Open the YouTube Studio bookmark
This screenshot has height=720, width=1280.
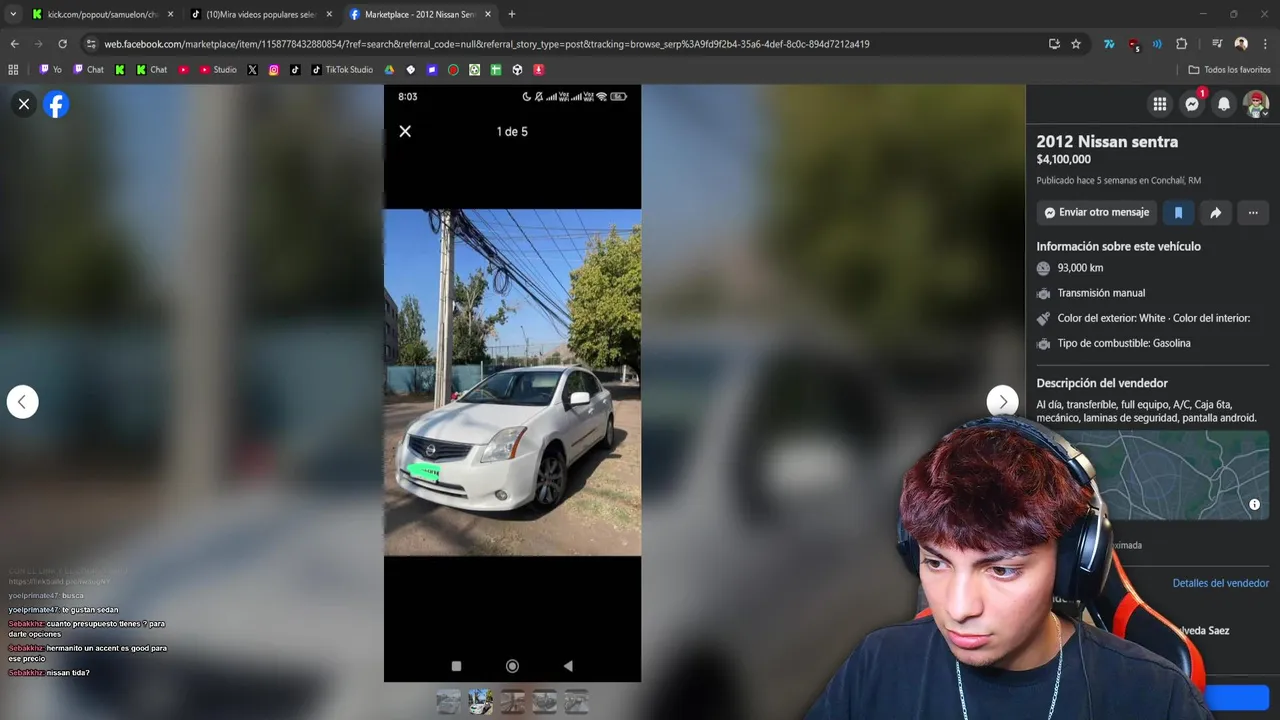point(218,70)
